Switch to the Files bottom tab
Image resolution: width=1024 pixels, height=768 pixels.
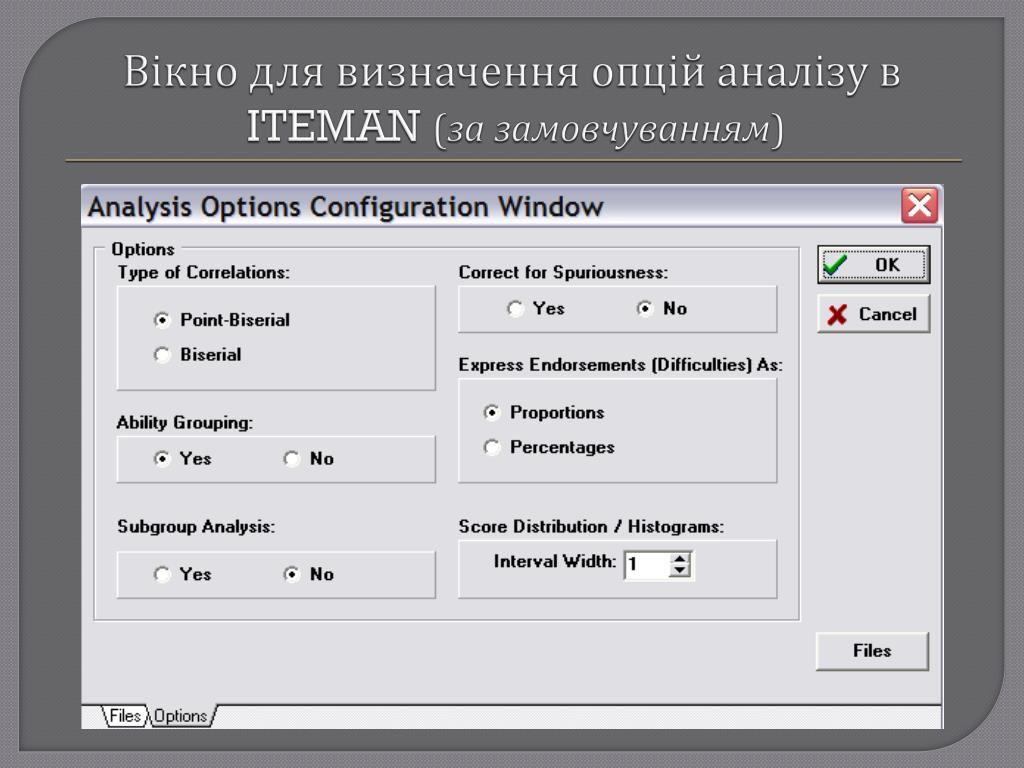tap(124, 716)
